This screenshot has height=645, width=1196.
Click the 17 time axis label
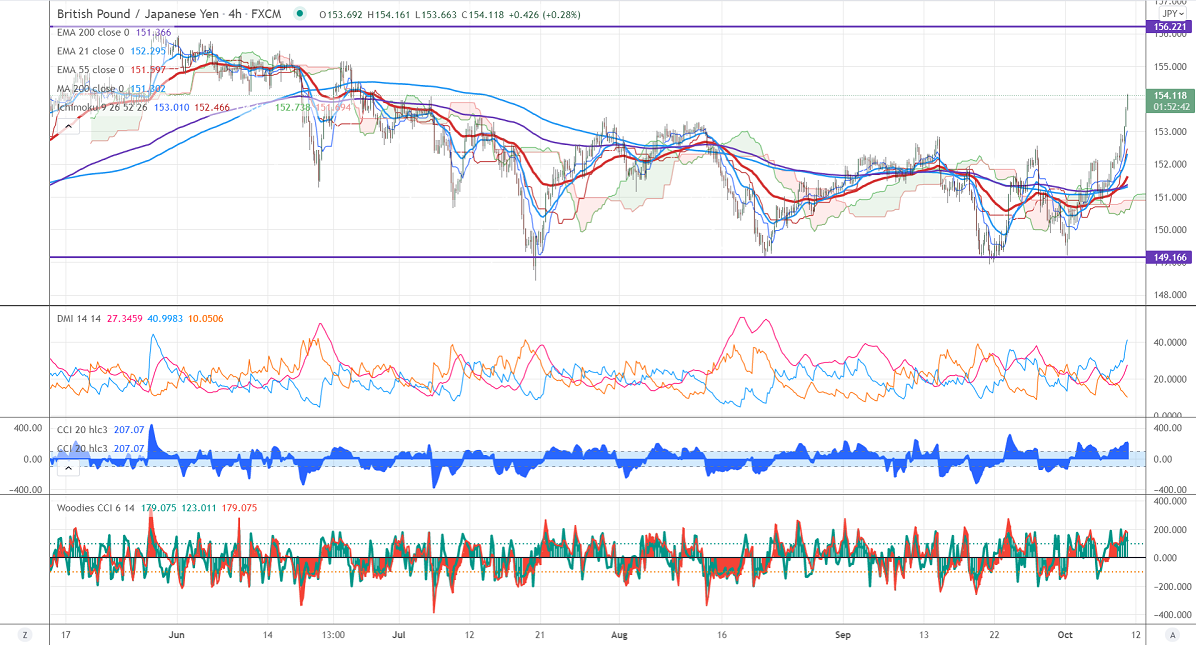click(x=66, y=635)
